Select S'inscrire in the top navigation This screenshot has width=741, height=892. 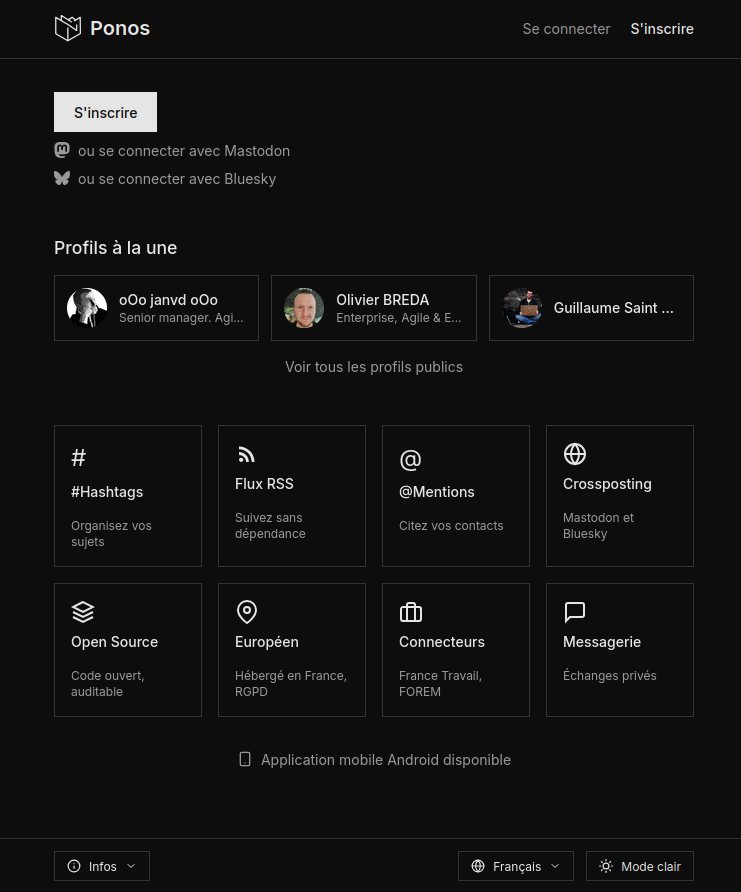click(662, 29)
